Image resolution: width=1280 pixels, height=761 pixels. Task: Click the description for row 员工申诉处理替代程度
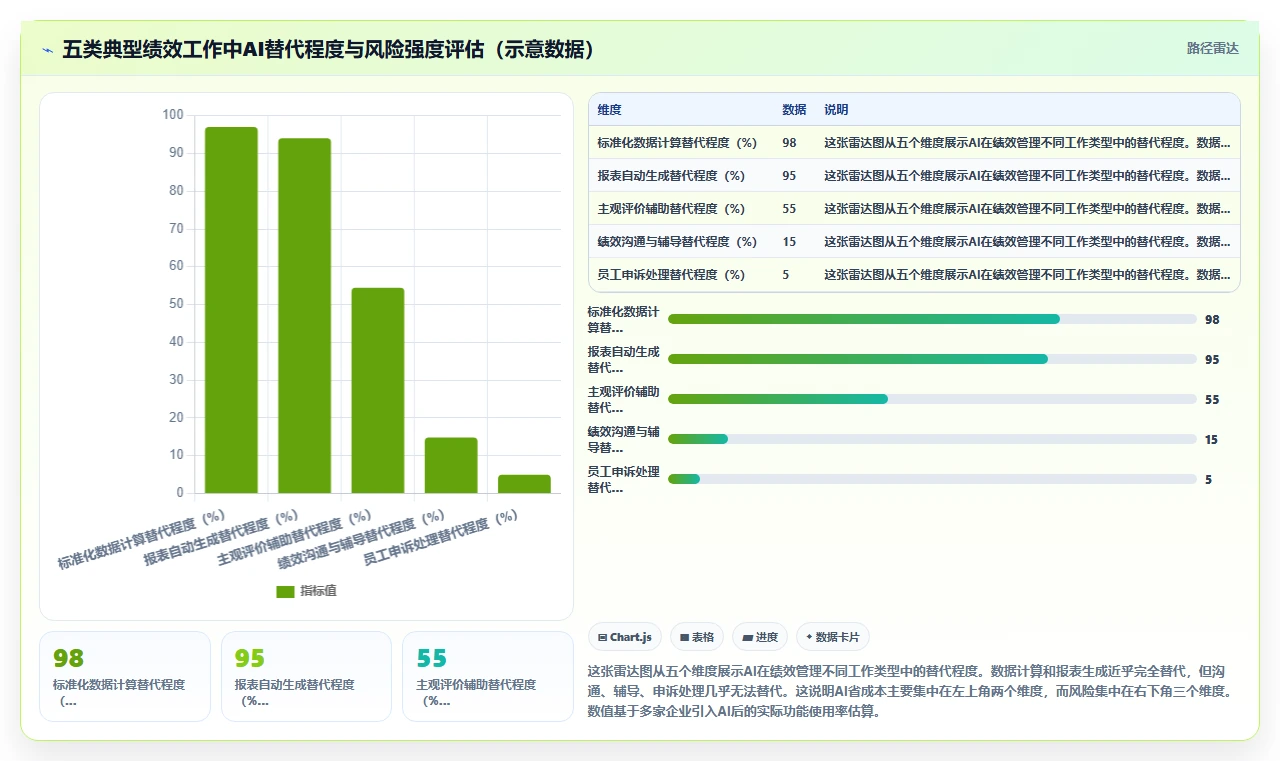click(1027, 275)
